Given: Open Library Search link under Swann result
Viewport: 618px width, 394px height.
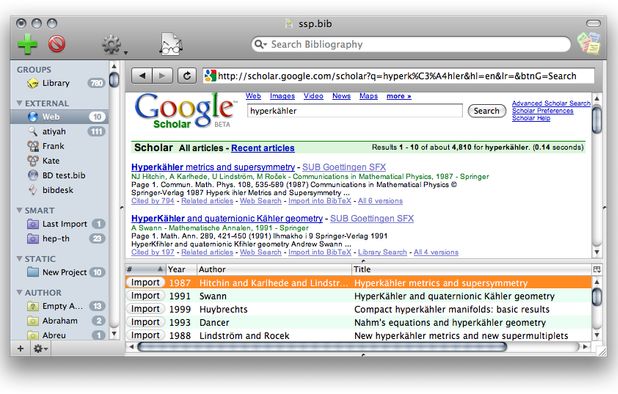Looking at the screenshot, I should pos(382,252).
